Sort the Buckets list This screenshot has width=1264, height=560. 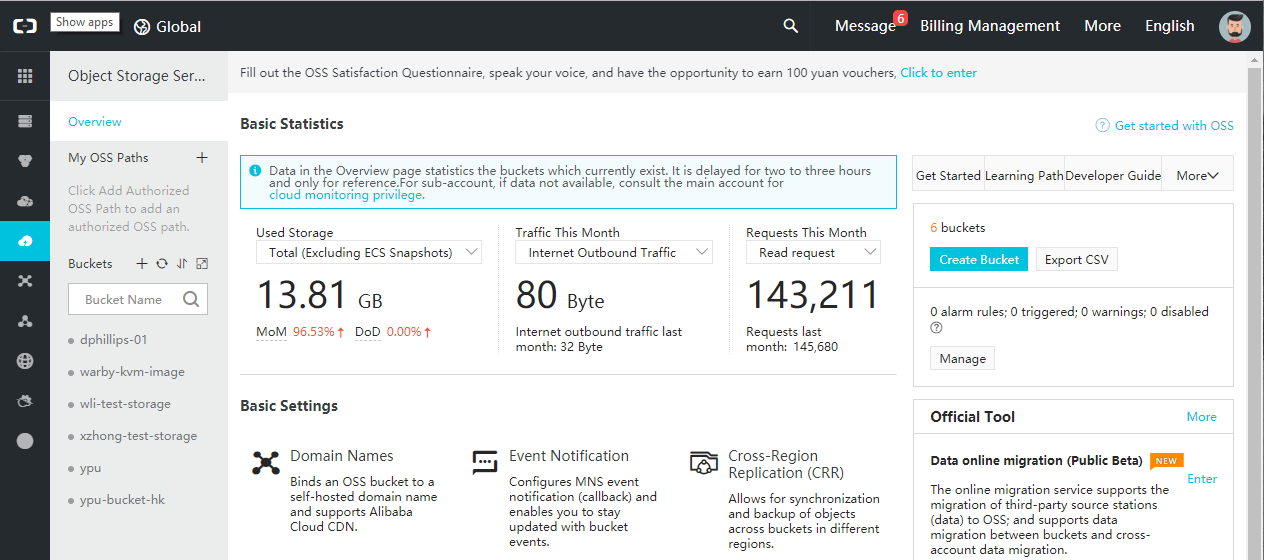tap(181, 264)
